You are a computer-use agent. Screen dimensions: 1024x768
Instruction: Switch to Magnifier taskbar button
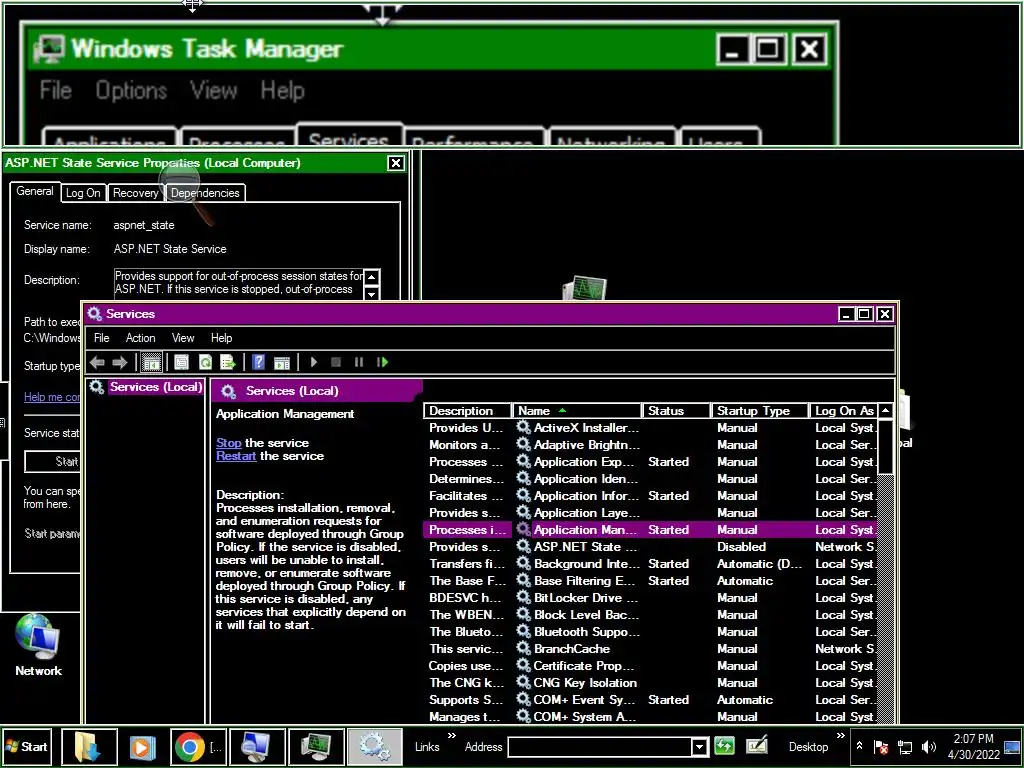click(x=258, y=747)
